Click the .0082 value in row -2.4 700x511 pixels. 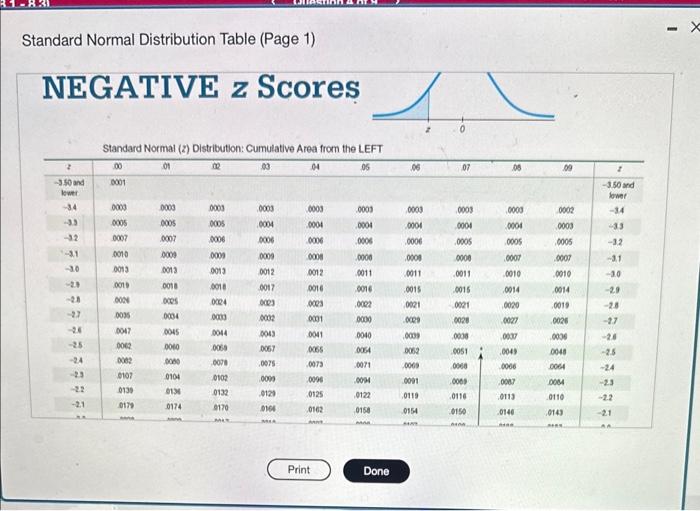pyautogui.click(x=125, y=361)
